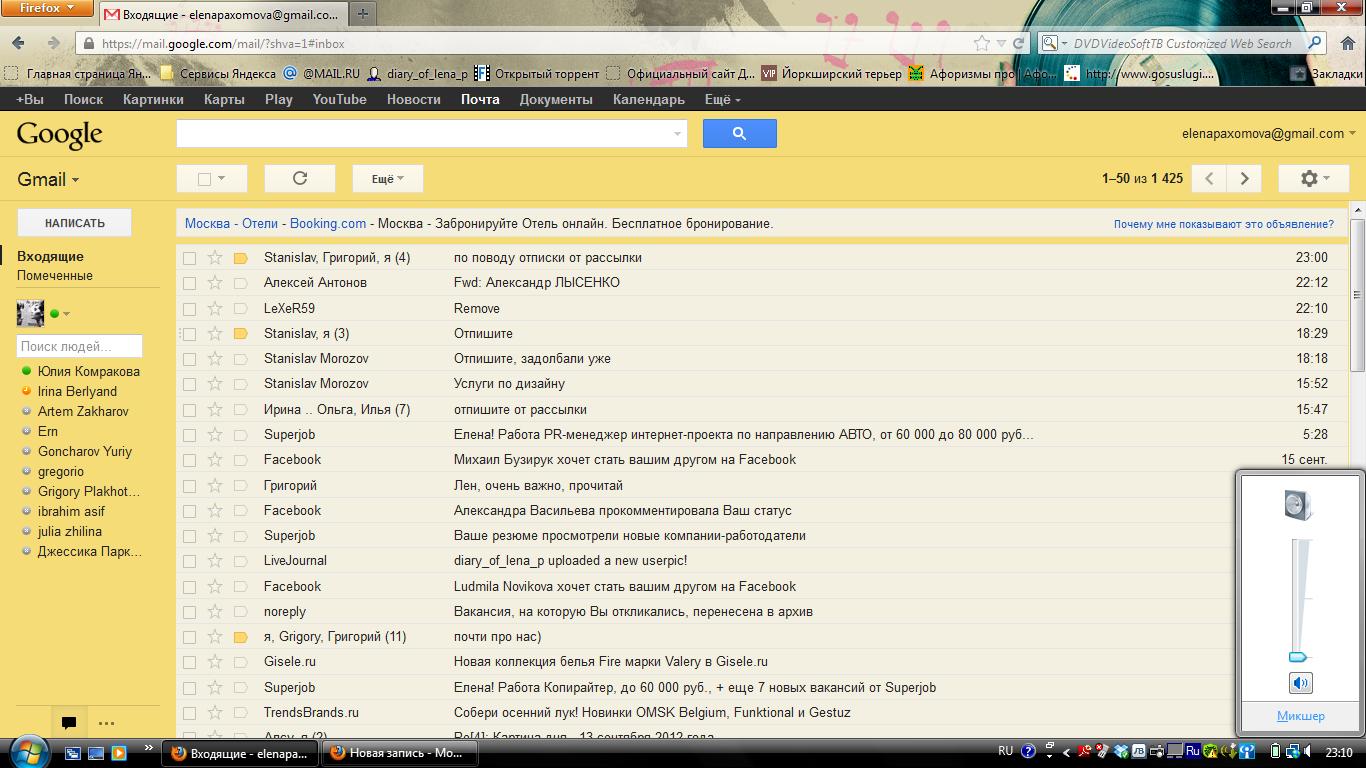Click Почему мне показывают это объявление link

pos(1224,224)
